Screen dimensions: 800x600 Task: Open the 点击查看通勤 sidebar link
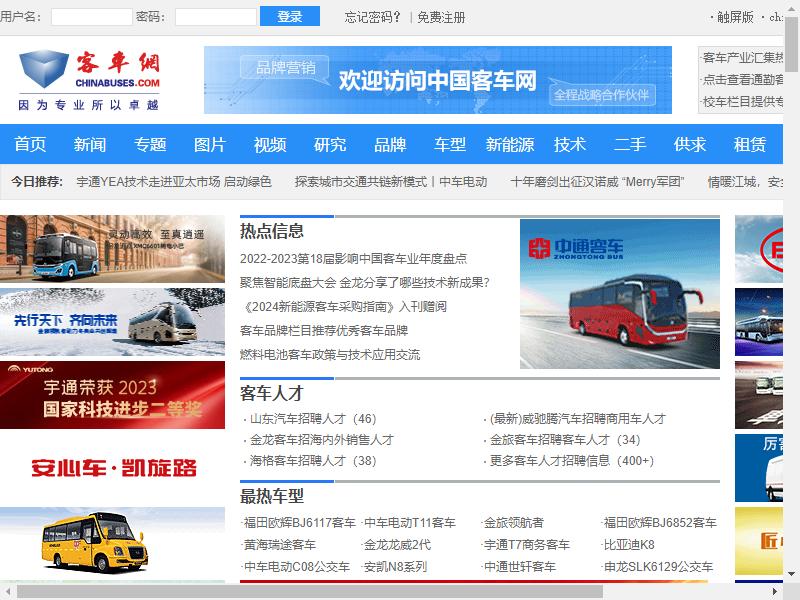(743, 80)
